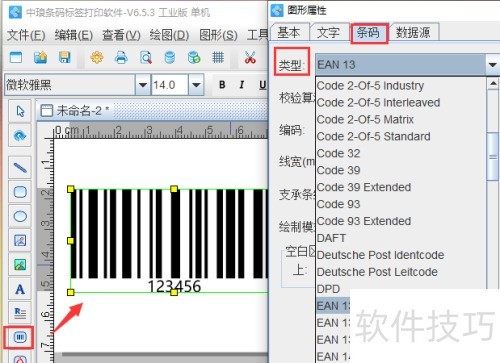The height and width of the screenshot is (363, 500).
Task: Open the print preview magnifier icon
Action: click(146, 57)
